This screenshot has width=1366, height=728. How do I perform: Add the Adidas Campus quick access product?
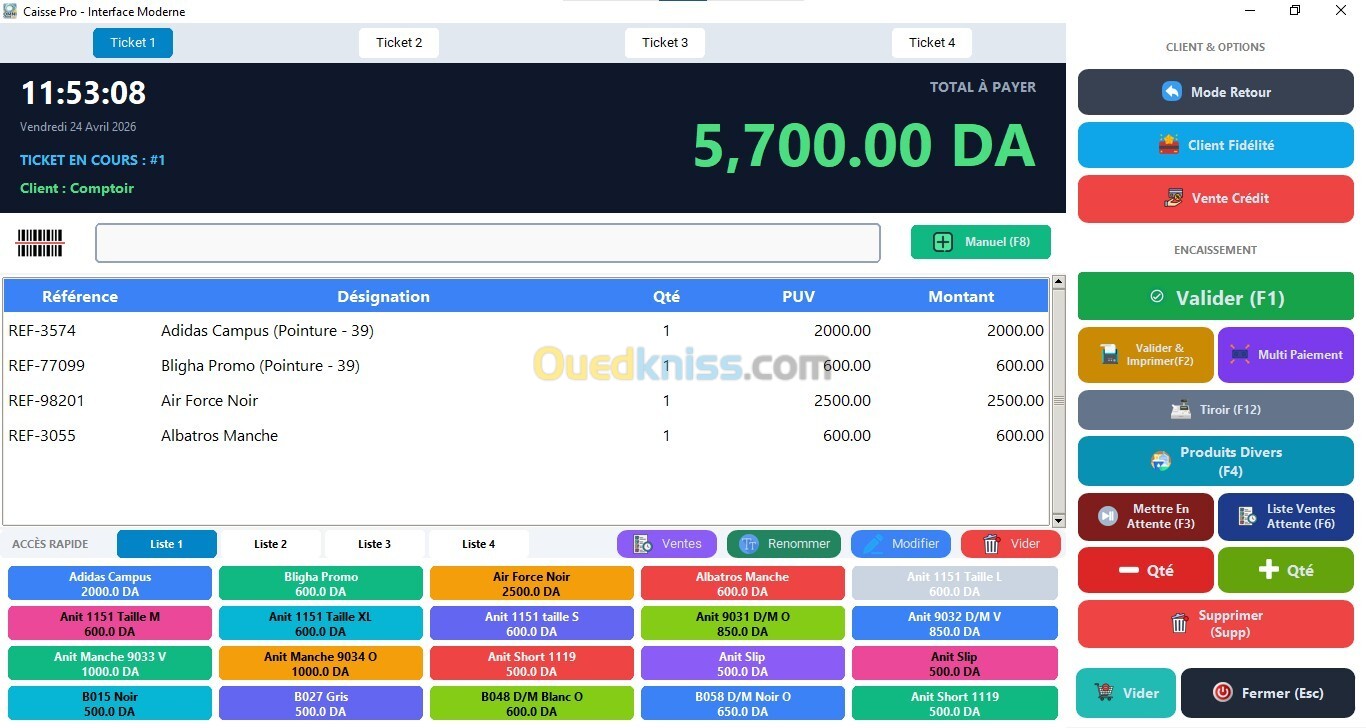pos(110,584)
